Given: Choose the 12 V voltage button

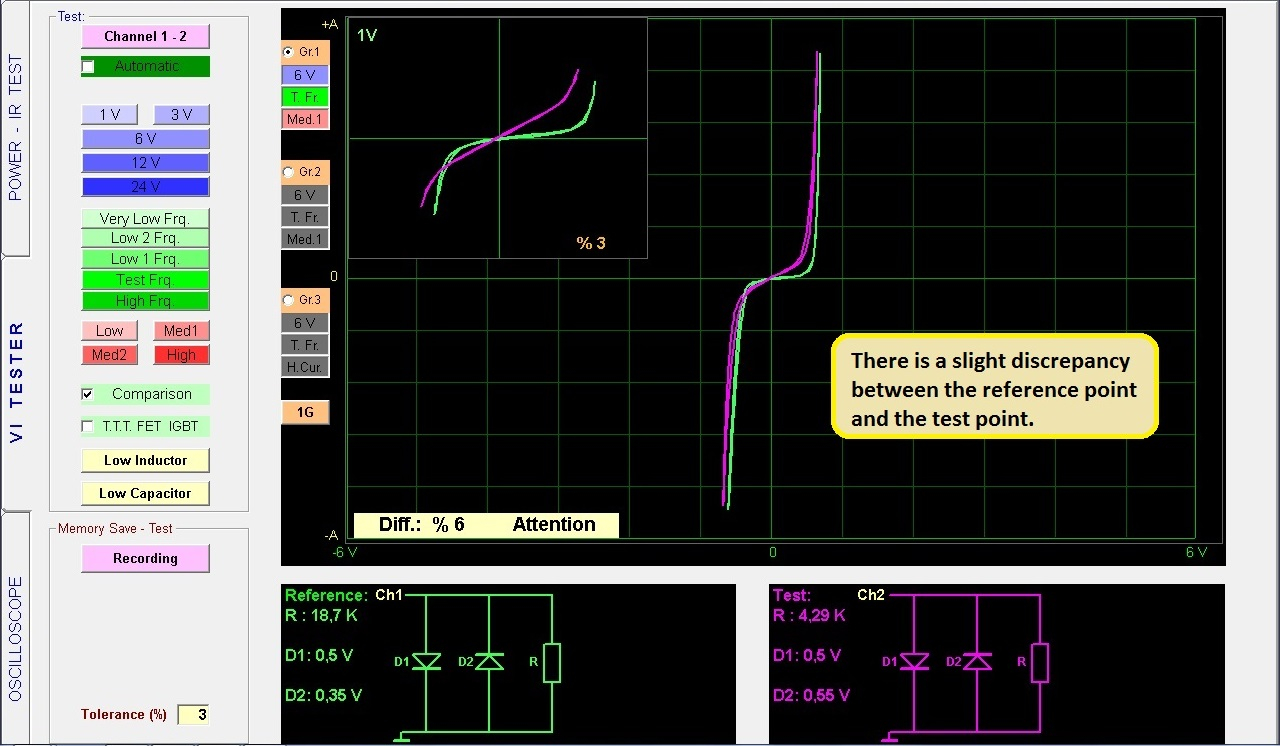Looking at the screenshot, I should pyautogui.click(x=145, y=163).
